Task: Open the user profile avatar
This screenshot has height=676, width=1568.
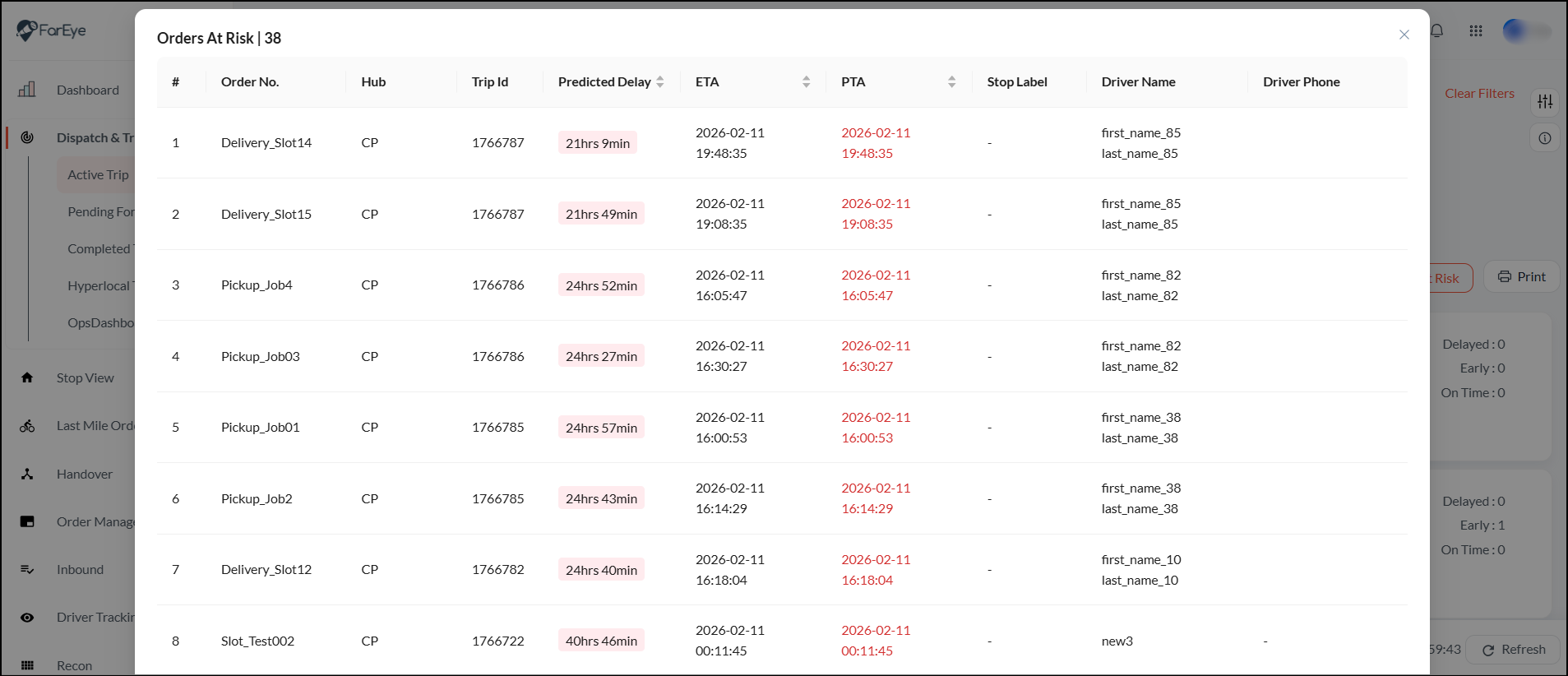Action: [1515, 31]
